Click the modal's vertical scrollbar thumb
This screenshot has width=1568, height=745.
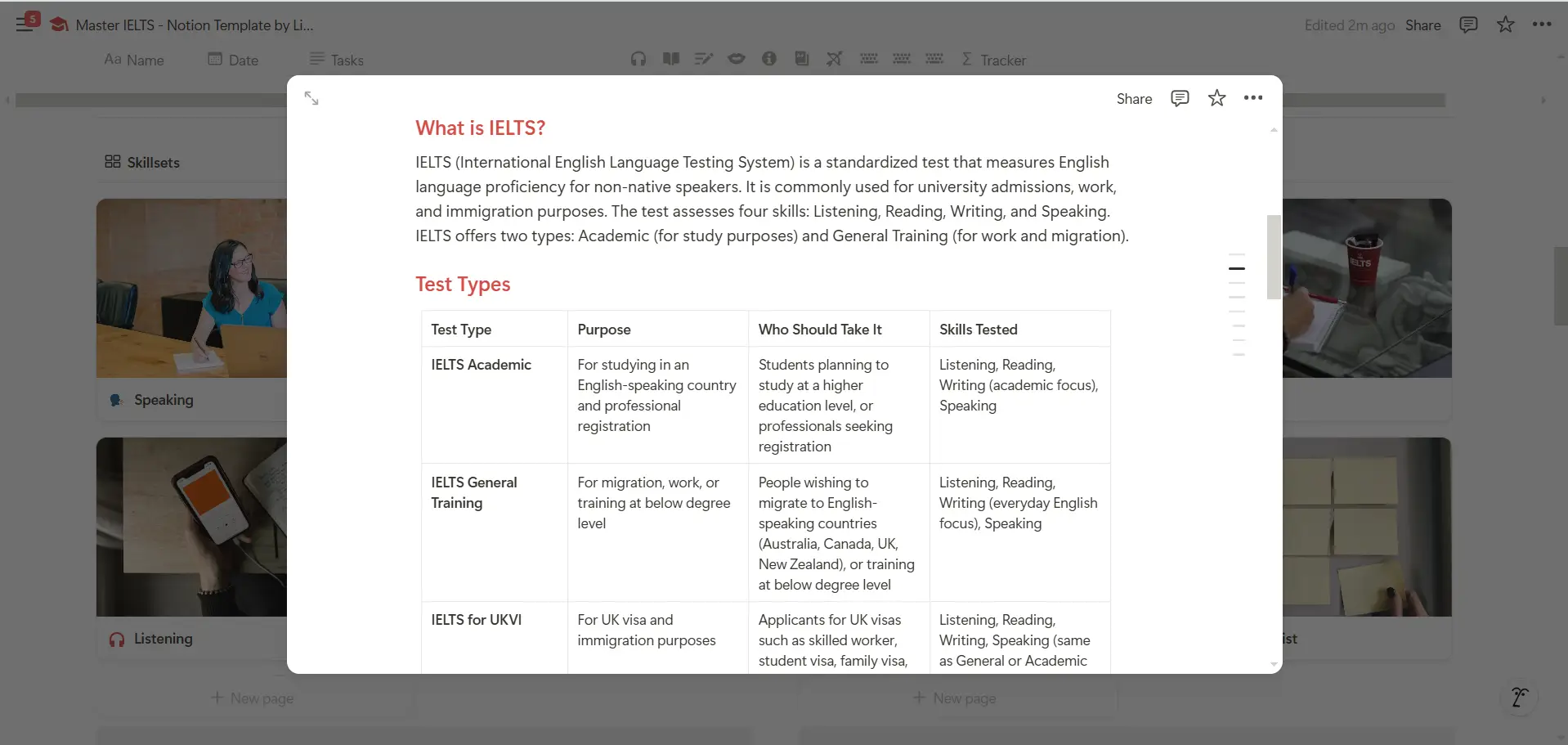point(1273,257)
